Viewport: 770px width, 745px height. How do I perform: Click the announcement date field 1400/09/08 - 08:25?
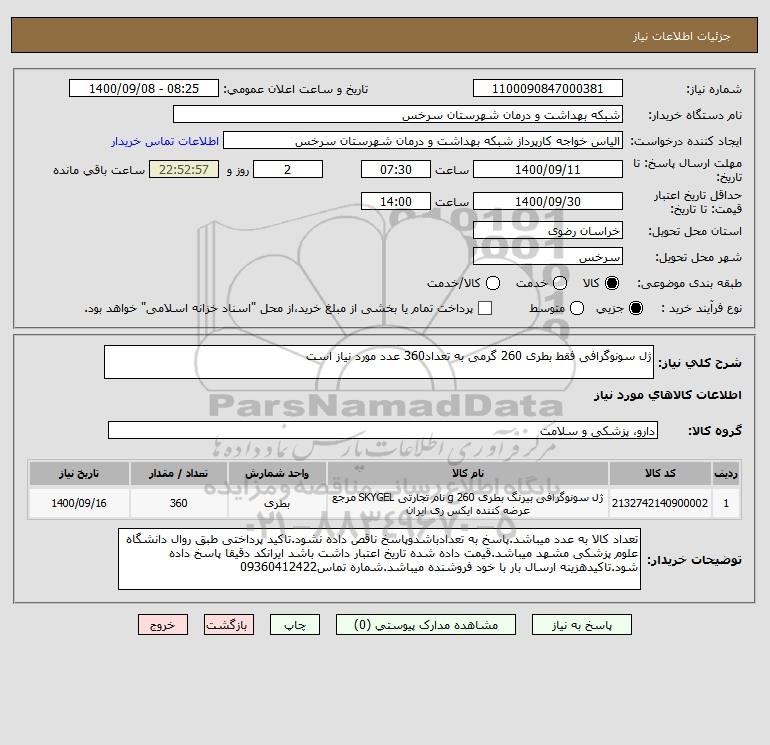(x=144, y=88)
